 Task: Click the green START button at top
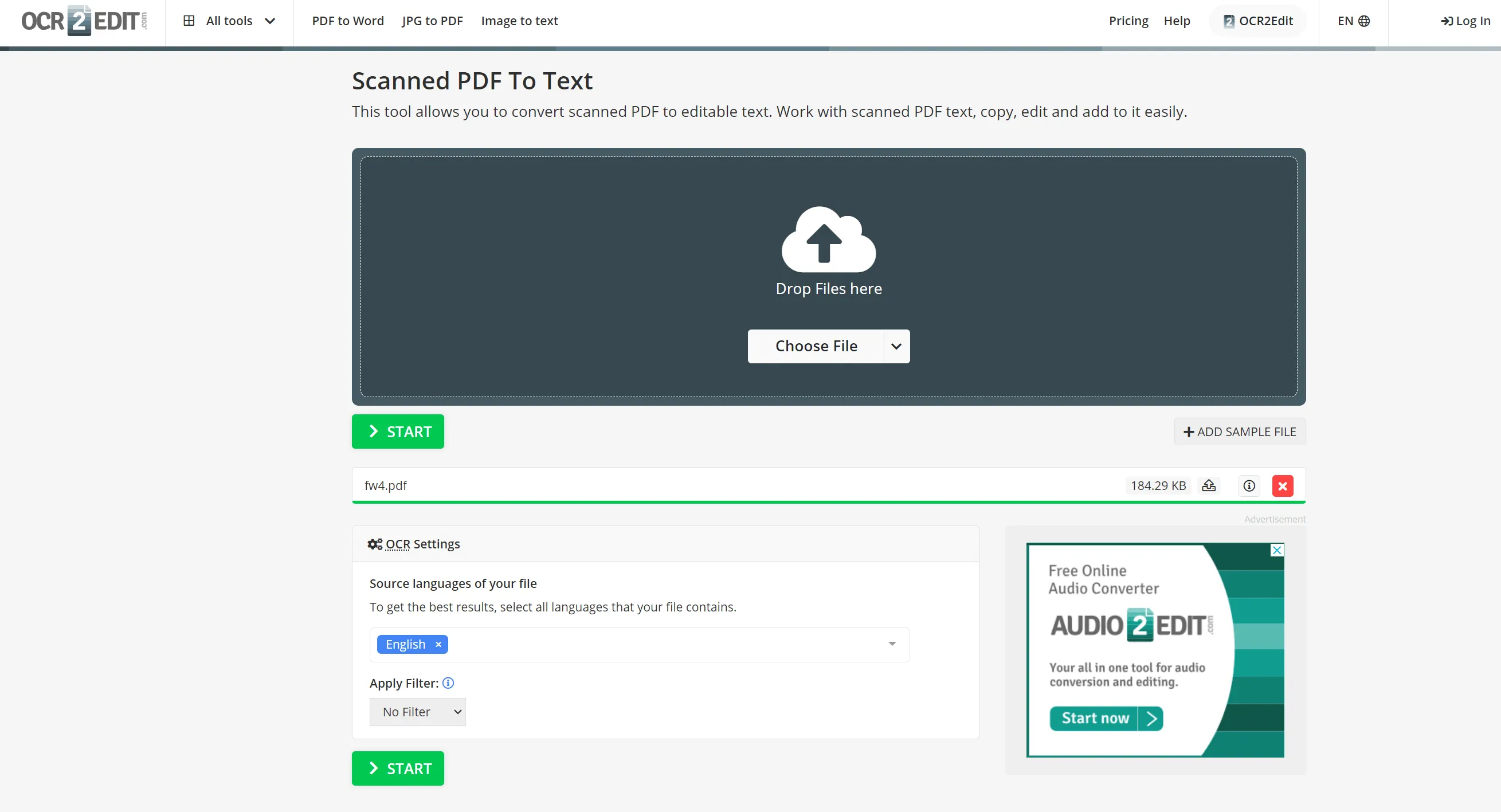pos(398,431)
